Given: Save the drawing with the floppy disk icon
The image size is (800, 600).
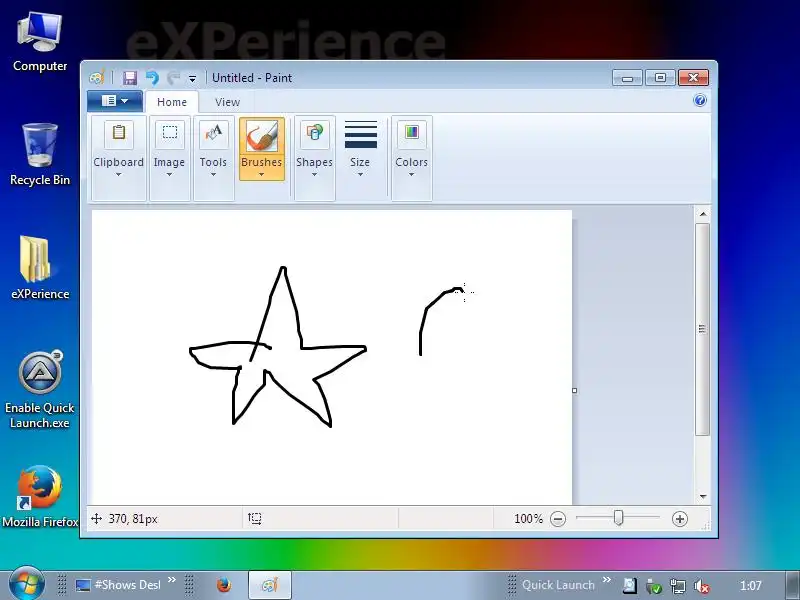Looking at the screenshot, I should pyautogui.click(x=130, y=78).
